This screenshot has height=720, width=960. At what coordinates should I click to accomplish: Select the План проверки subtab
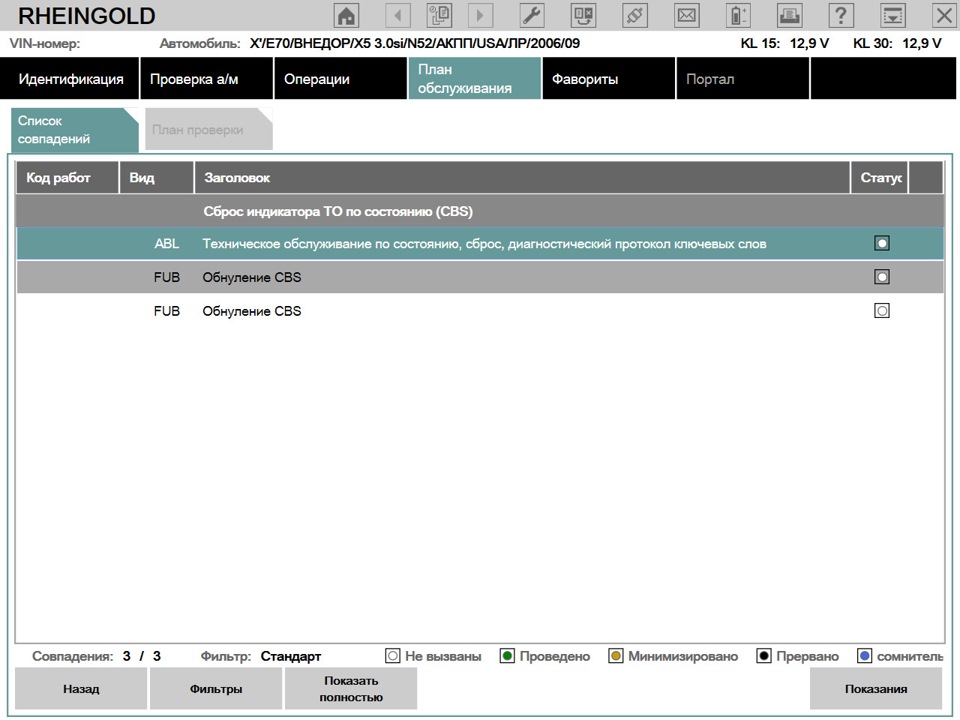click(209, 130)
